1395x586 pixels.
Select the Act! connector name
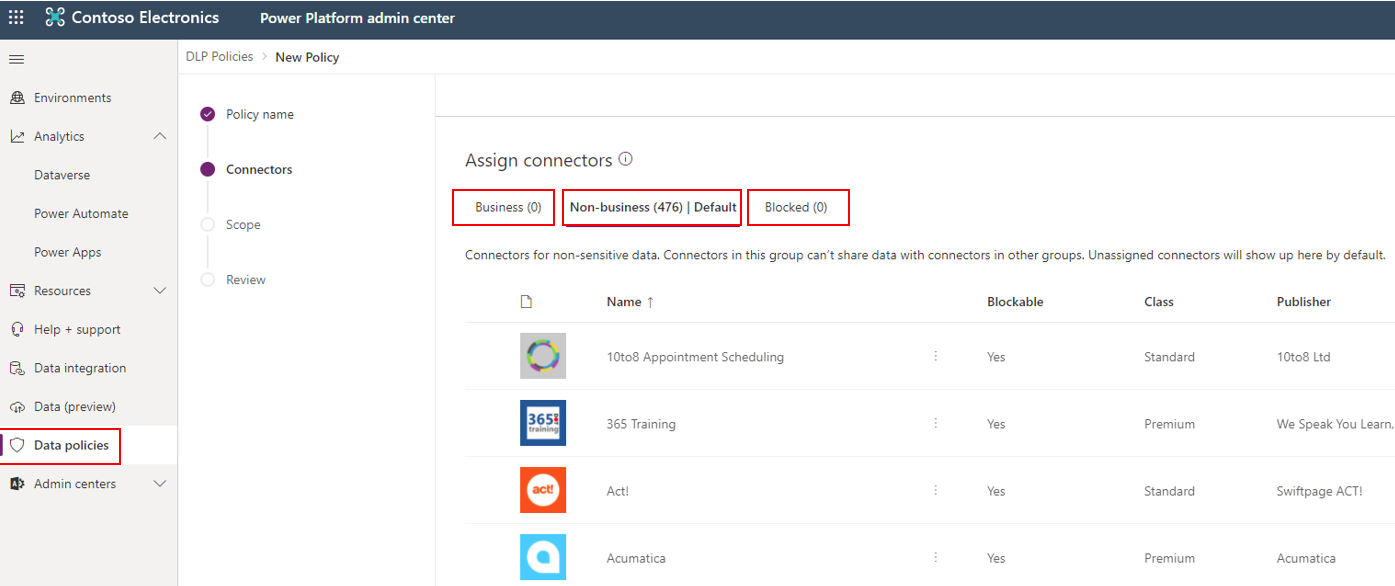click(618, 491)
